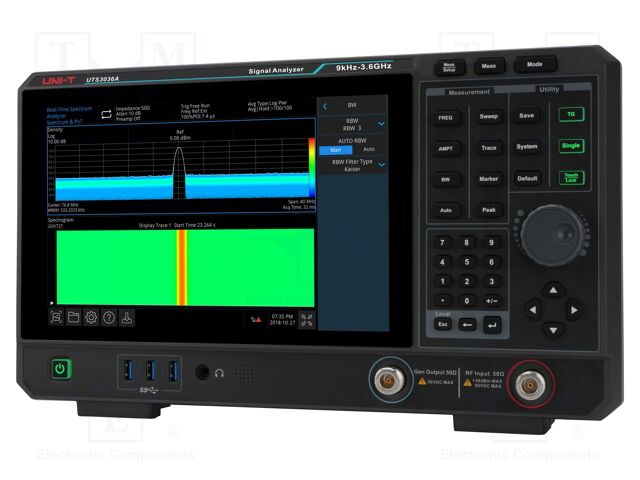Tap the help question mark icon

click(x=109, y=318)
